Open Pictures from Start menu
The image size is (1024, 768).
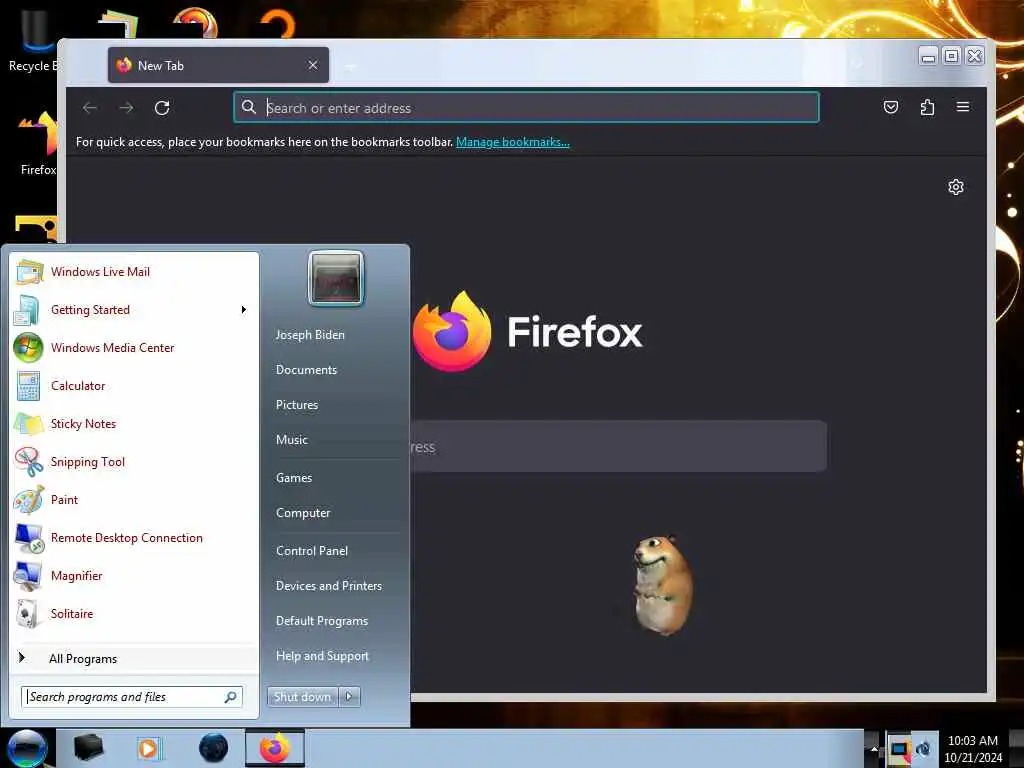click(297, 405)
